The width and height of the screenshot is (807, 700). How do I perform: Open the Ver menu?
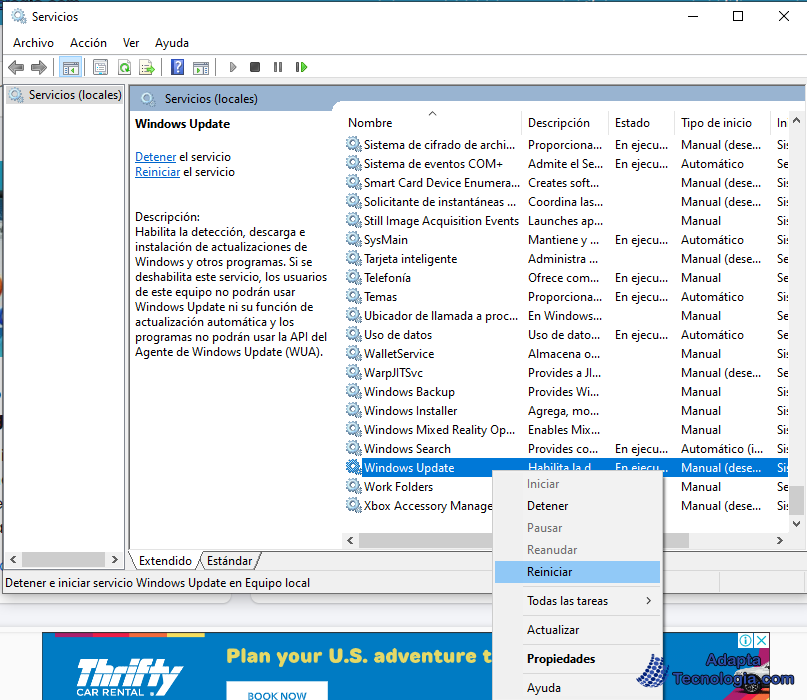tap(131, 43)
